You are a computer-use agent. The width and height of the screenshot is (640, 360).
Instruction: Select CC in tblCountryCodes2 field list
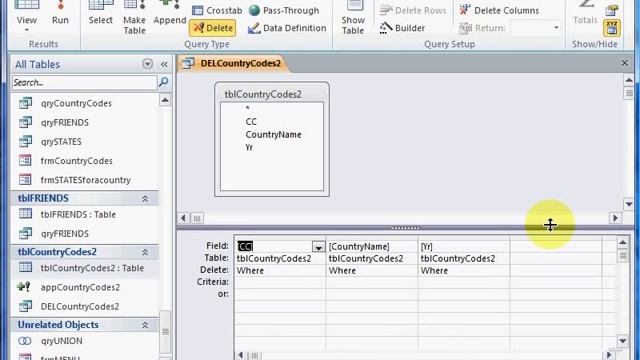click(x=251, y=122)
